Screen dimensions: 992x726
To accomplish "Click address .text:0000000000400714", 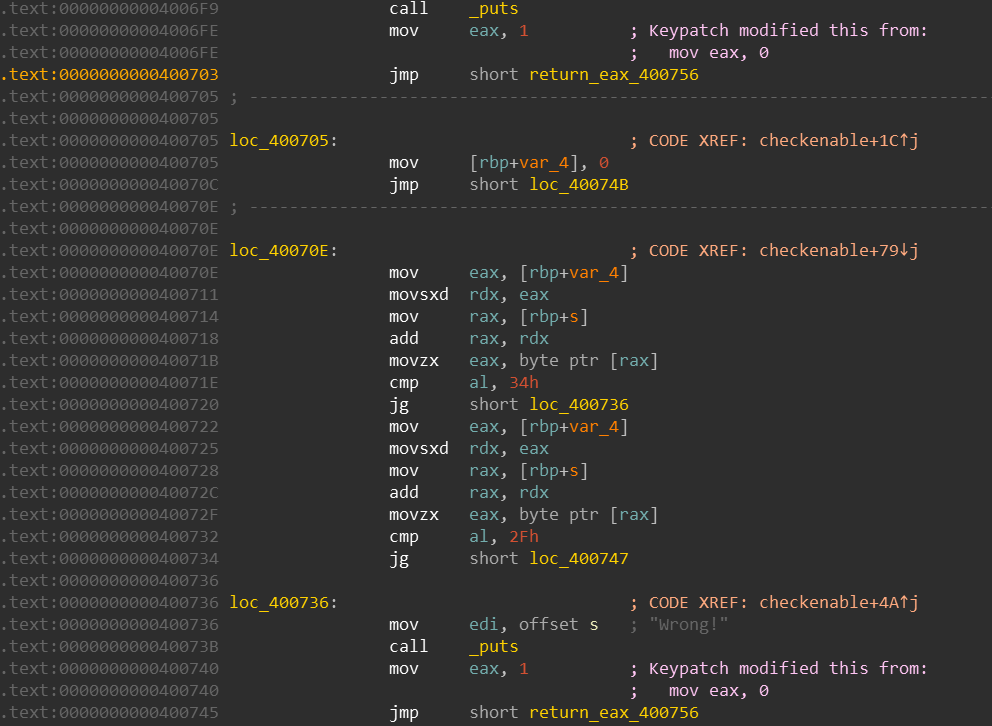I will click(110, 317).
